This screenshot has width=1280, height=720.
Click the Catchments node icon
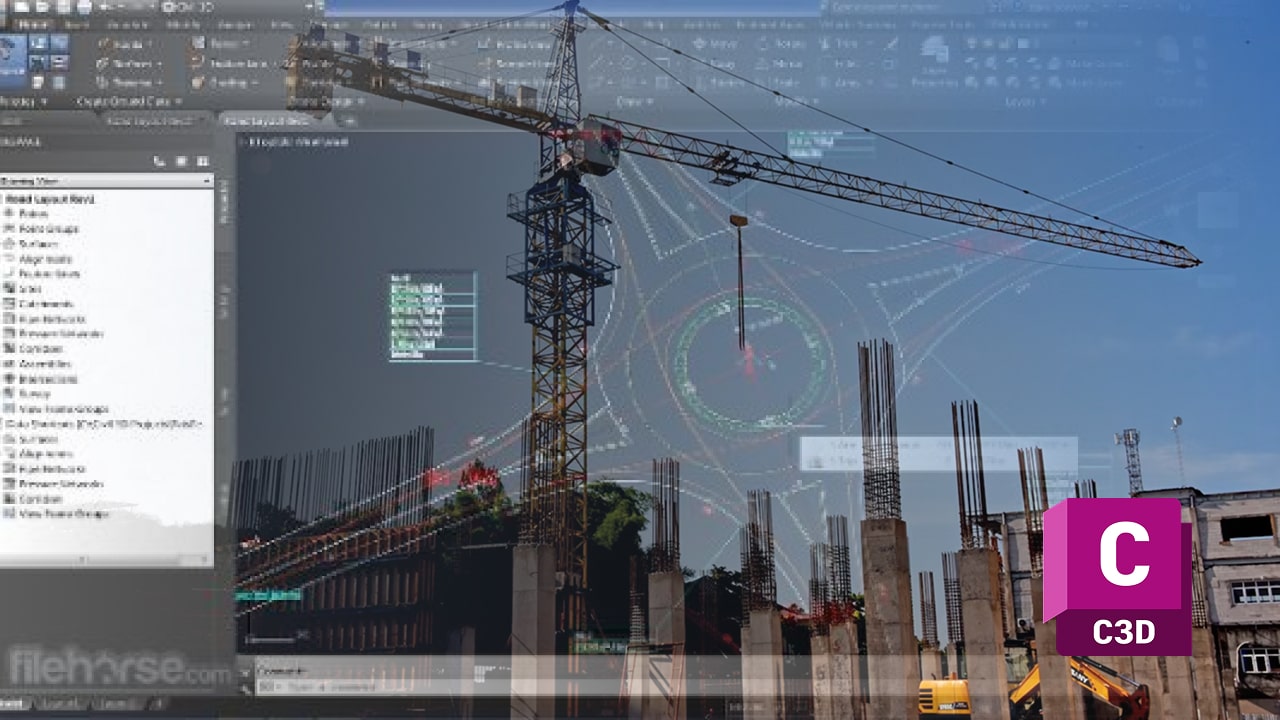tap(9, 304)
